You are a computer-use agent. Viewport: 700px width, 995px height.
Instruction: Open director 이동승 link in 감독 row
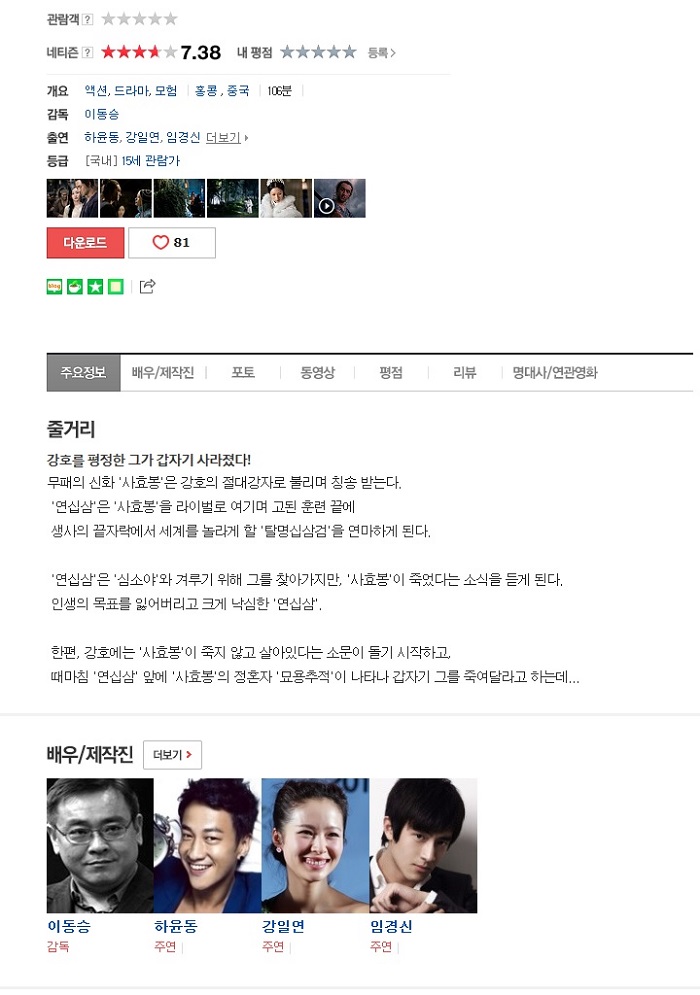point(102,114)
